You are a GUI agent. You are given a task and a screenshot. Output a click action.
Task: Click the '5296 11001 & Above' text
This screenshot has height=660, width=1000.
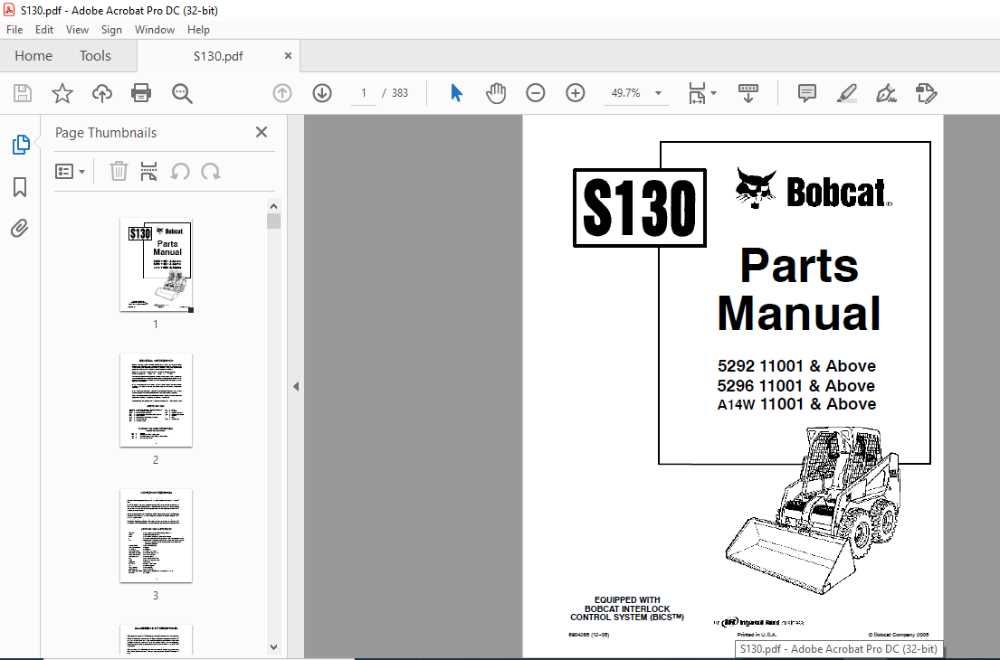pos(796,386)
